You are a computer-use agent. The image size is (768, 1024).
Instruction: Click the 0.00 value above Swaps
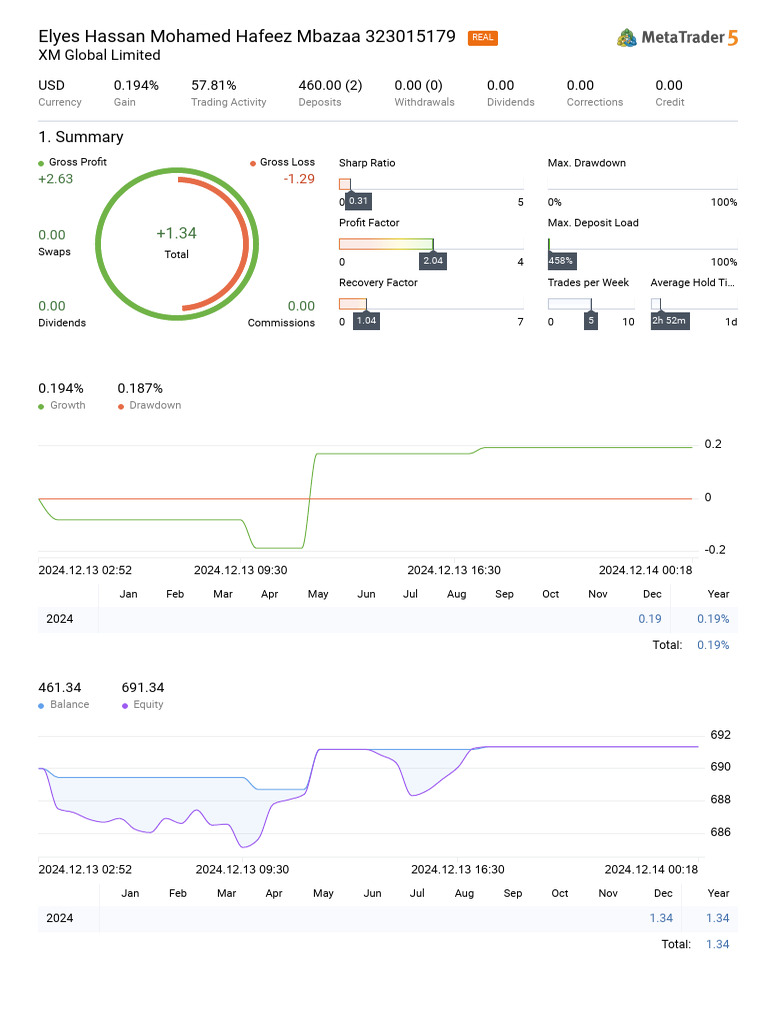pyautogui.click(x=52, y=235)
